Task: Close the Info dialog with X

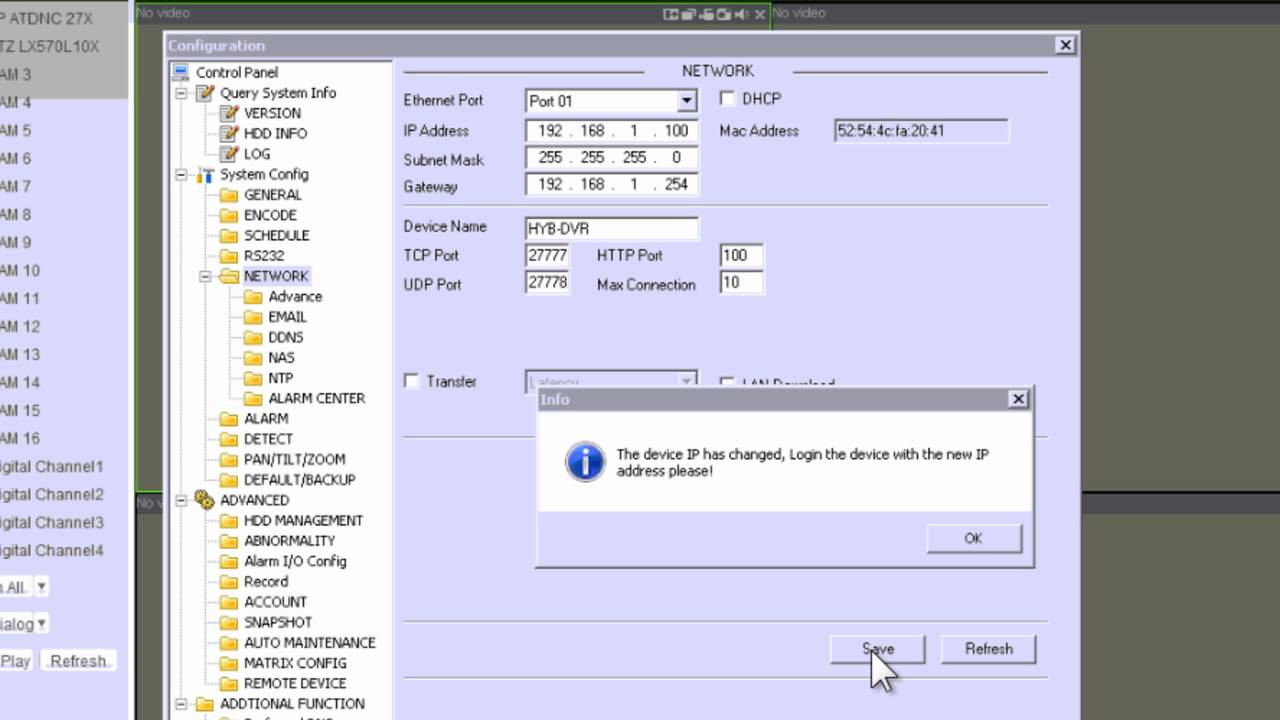Action: point(1018,399)
